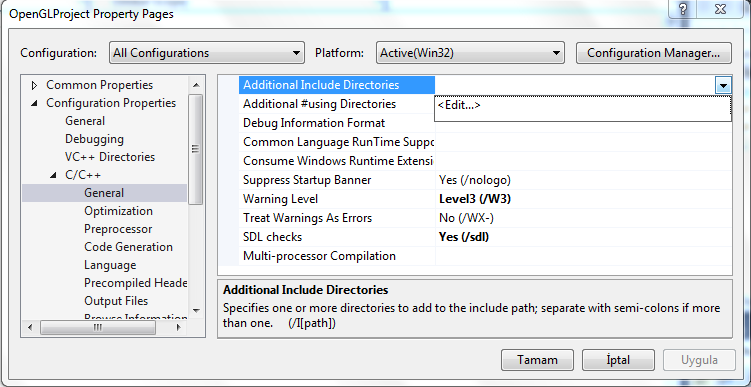Select Optimization in the tree

[x=118, y=211]
